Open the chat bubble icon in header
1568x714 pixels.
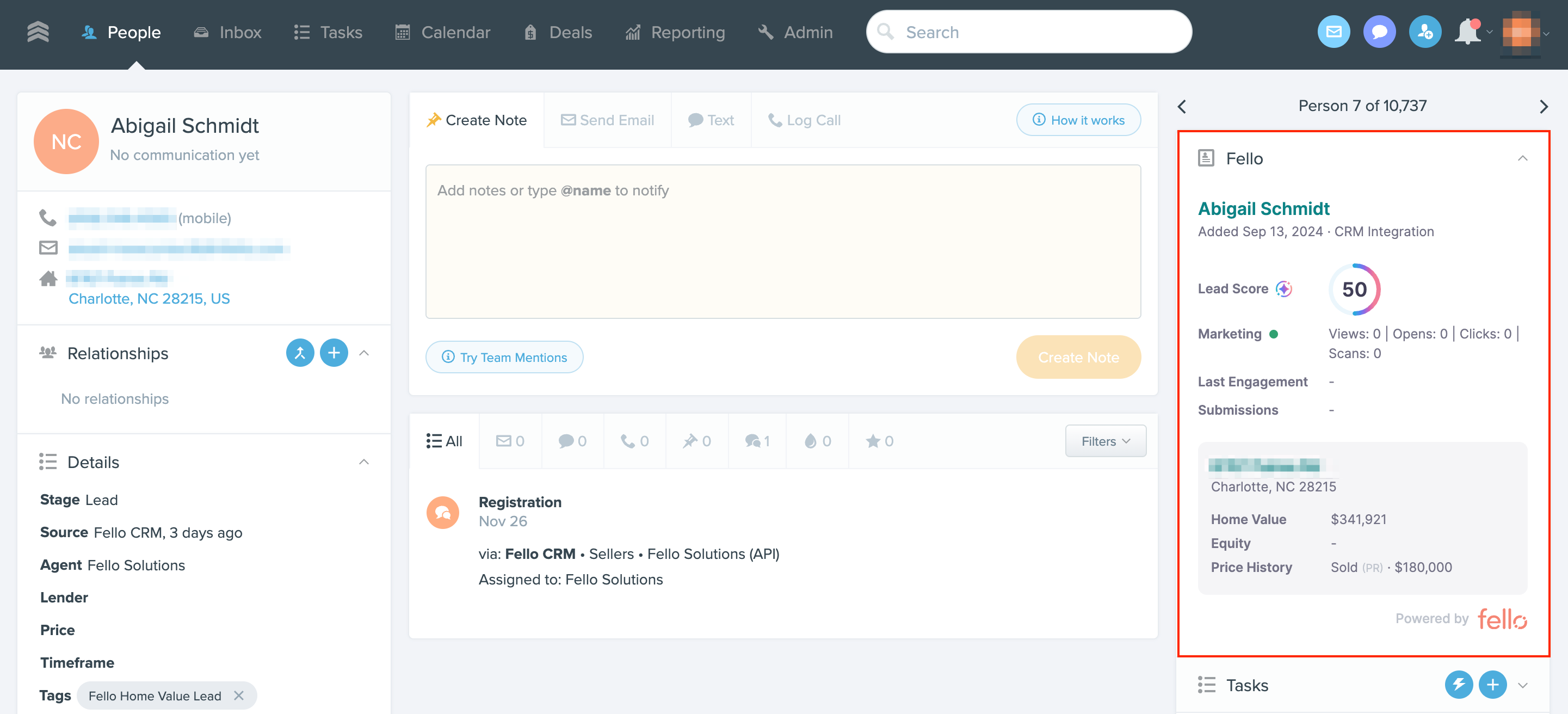(1379, 32)
